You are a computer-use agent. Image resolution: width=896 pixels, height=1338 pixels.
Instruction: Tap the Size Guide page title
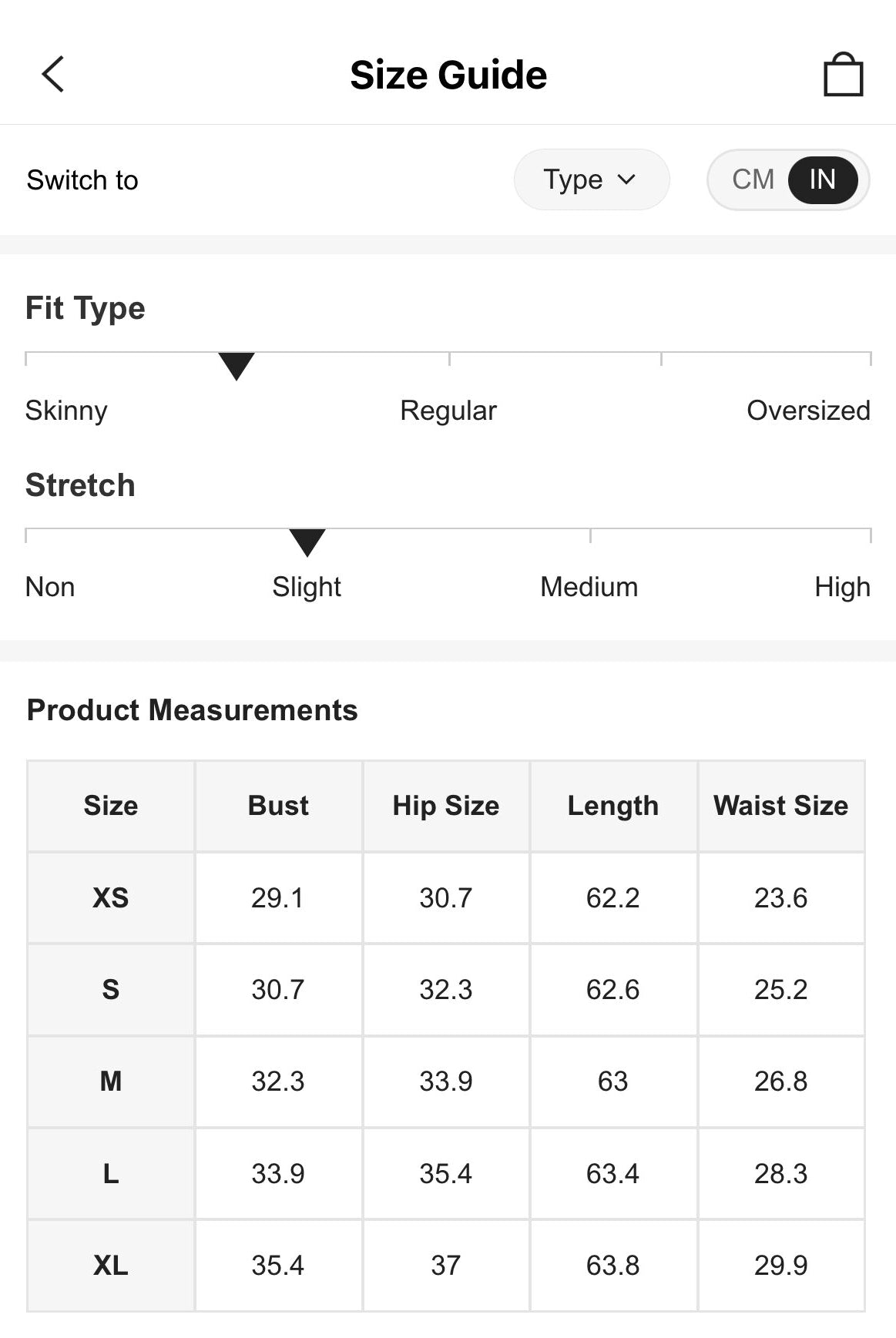(448, 75)
